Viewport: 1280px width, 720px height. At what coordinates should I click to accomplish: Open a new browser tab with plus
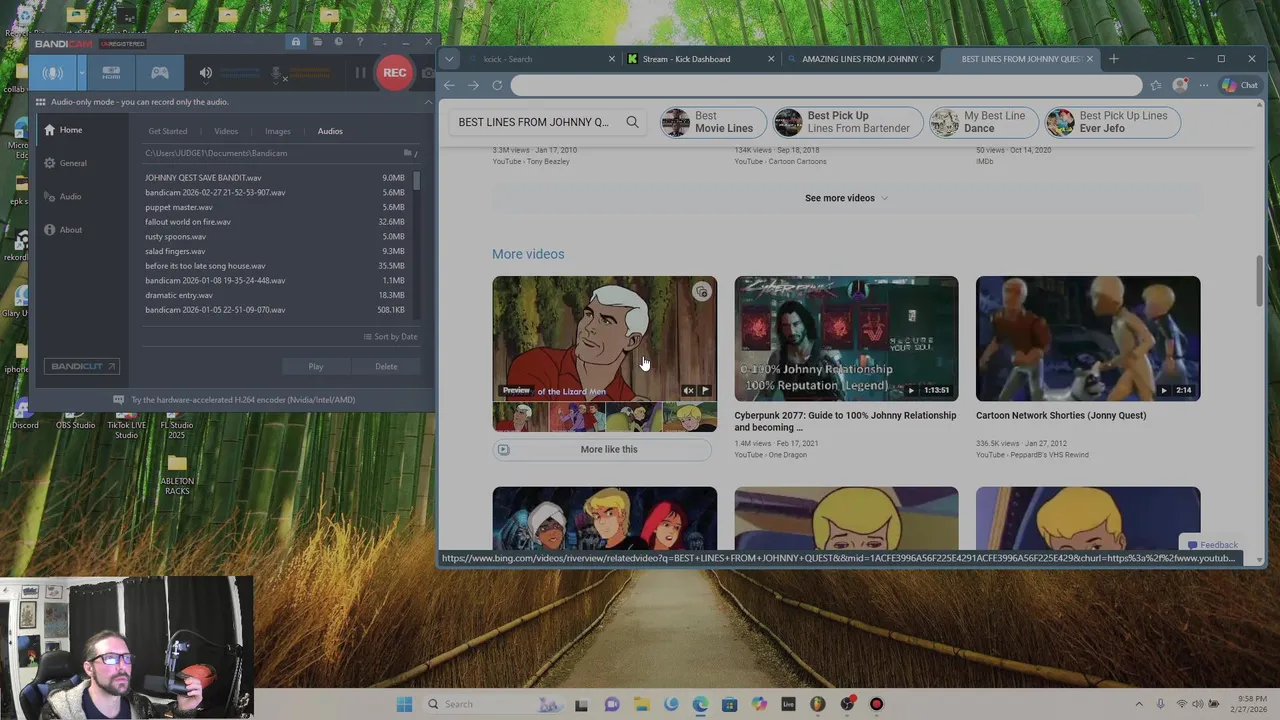[x=1113, y=59]
